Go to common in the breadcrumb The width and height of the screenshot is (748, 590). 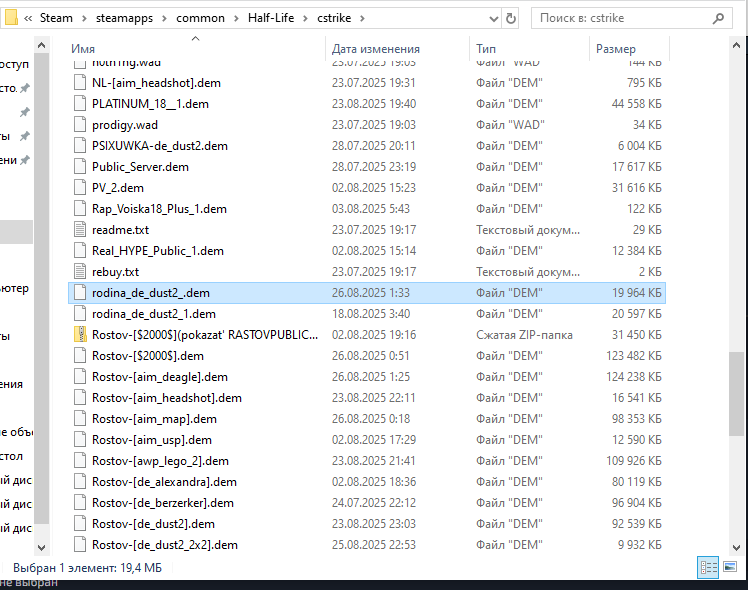[200, 18]
